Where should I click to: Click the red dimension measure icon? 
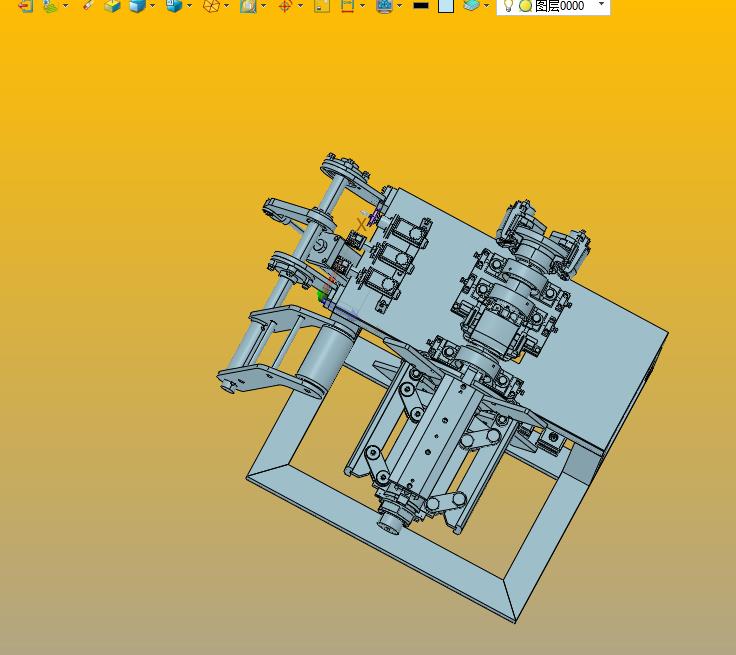click(x=347, y=6)
